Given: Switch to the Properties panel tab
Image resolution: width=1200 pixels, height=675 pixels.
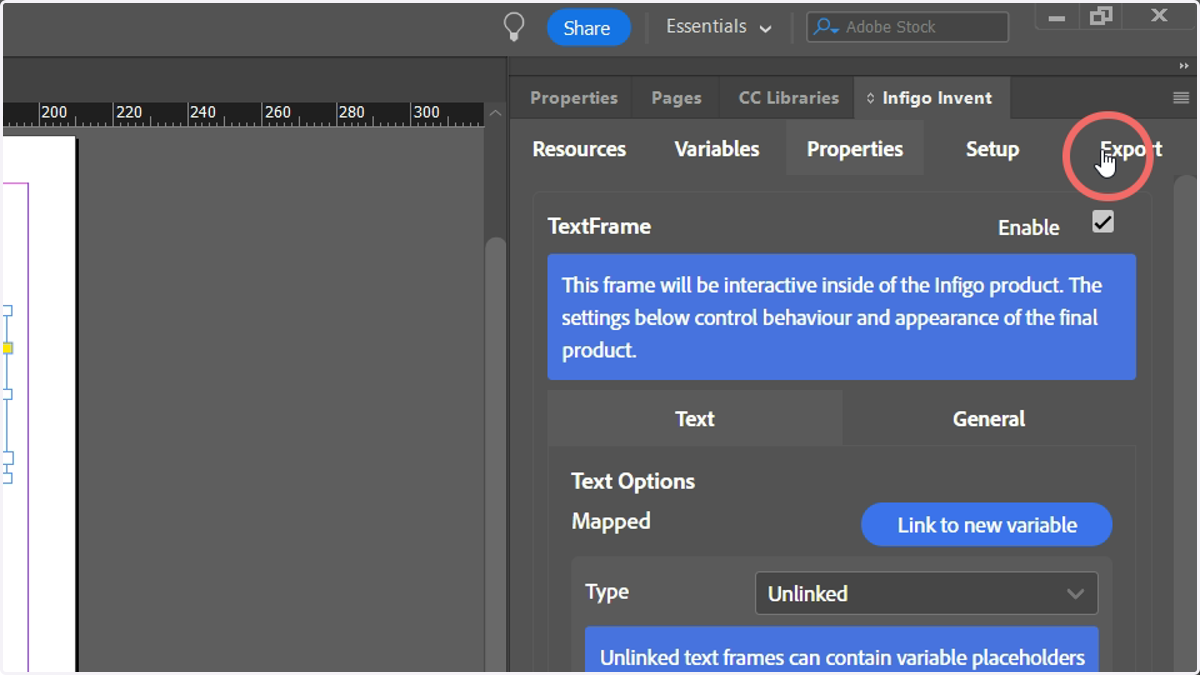Looking at the screenshot, I should click(x=573, y=98).
